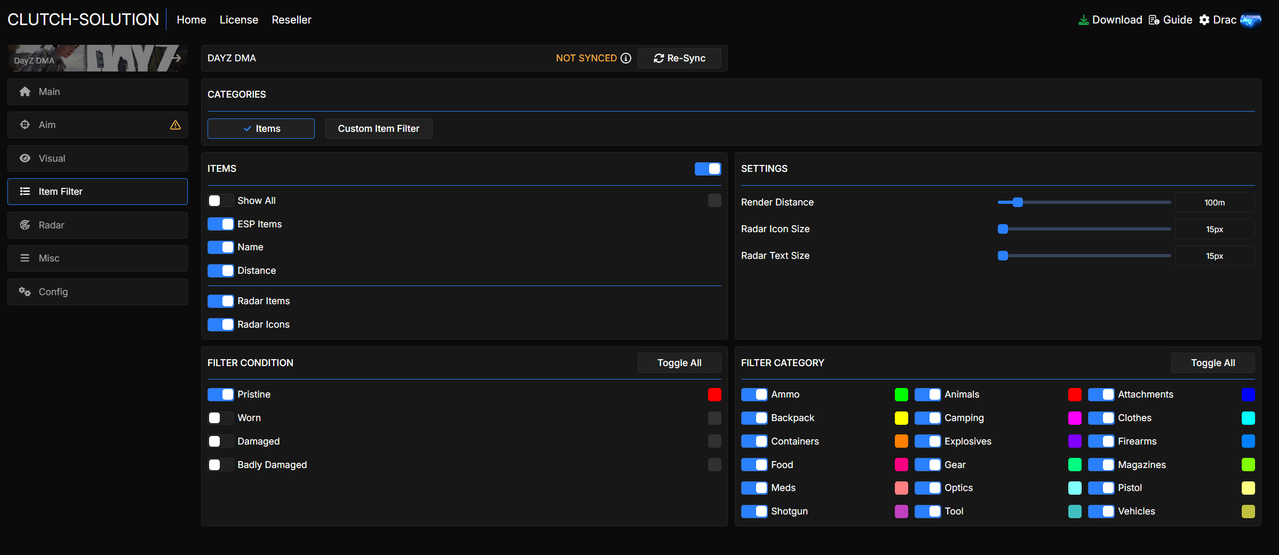The width and height of the screenshot is (1279, 555).
Task: Enable the Damaged condition filter
Action: 221,441
